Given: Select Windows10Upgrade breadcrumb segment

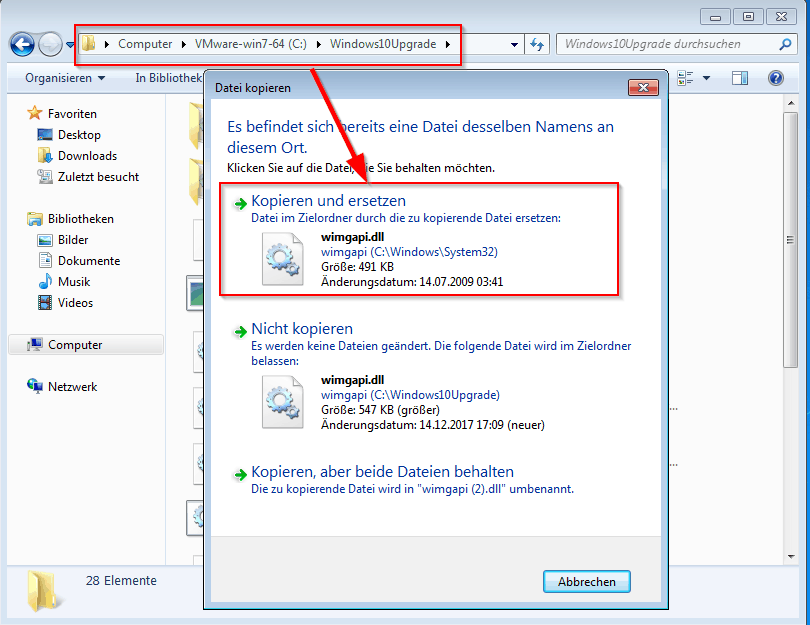Looking at the screenshot, I should (x=383, y=44).
